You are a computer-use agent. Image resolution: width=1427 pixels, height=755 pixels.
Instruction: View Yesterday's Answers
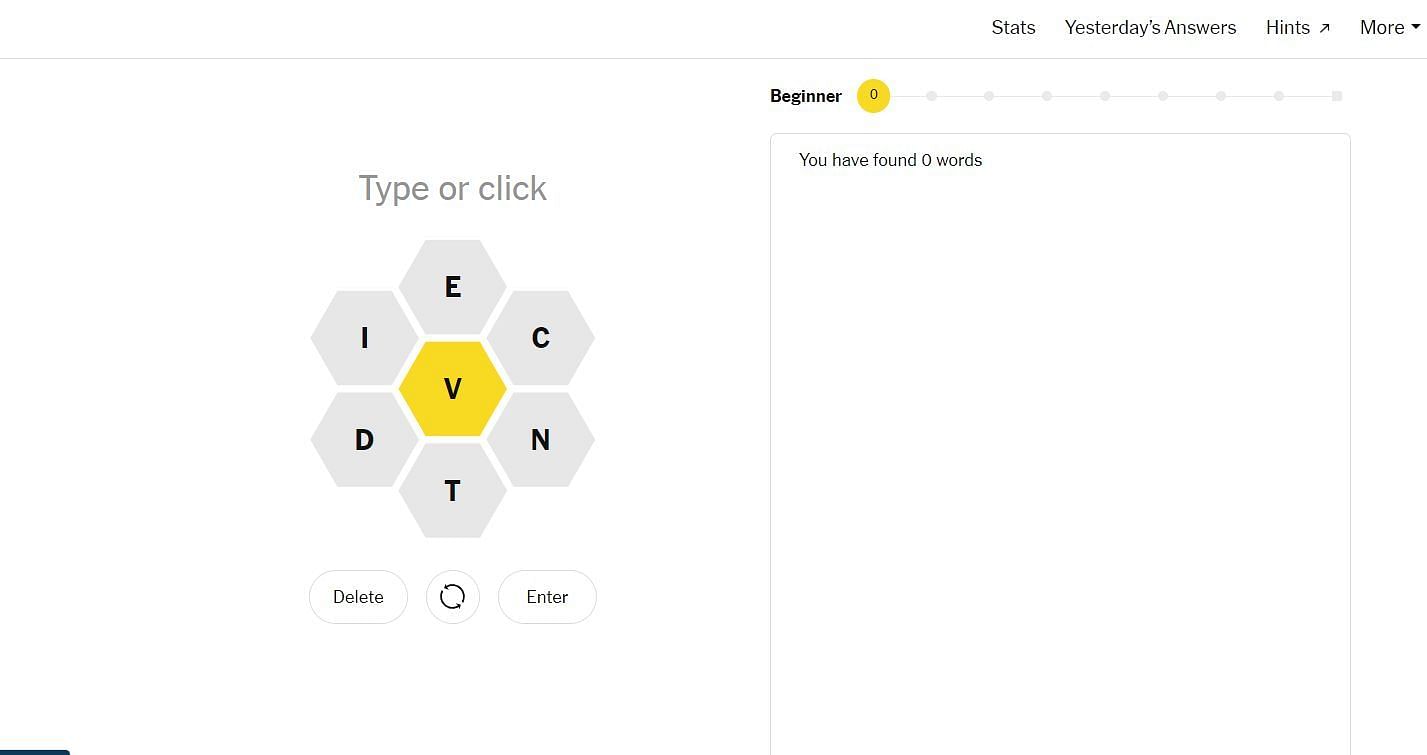[x=1150, y=28]
